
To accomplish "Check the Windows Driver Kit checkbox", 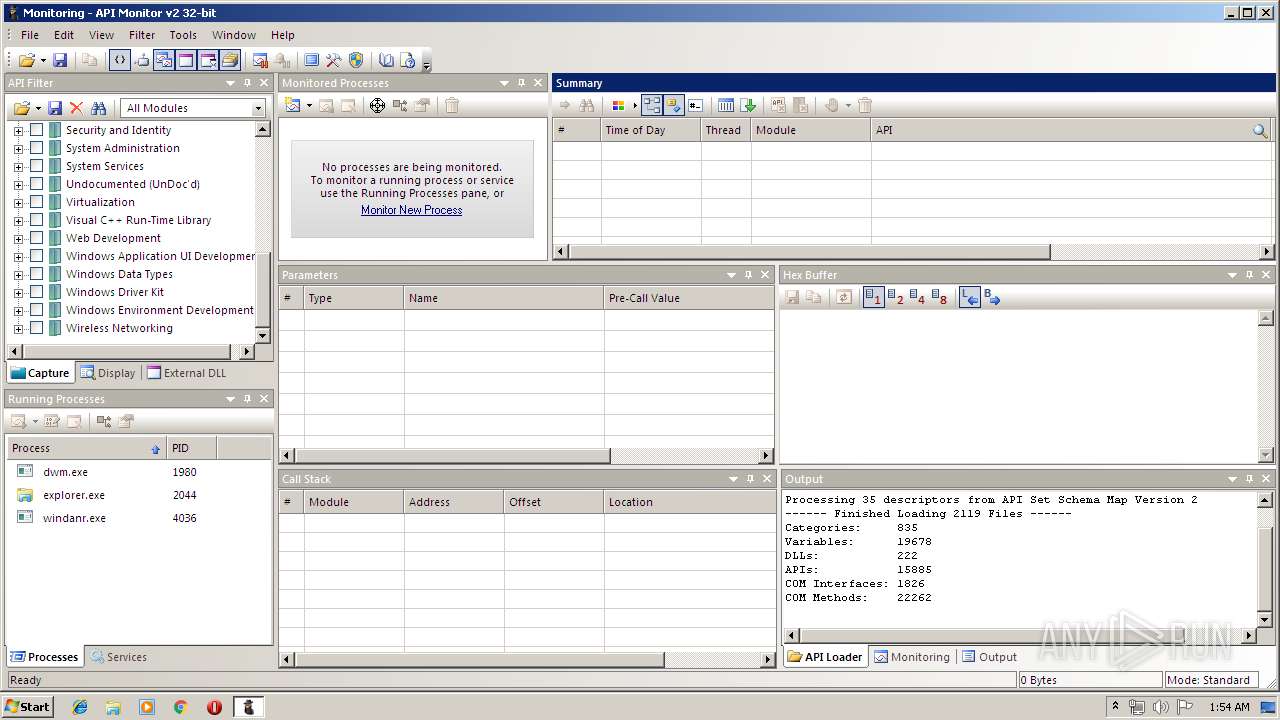I will tap(36, 292).
